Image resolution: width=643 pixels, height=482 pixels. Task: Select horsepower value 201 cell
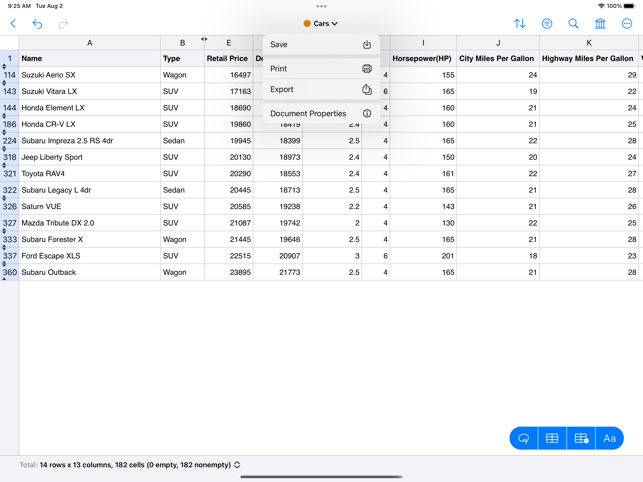coord(423,256)
